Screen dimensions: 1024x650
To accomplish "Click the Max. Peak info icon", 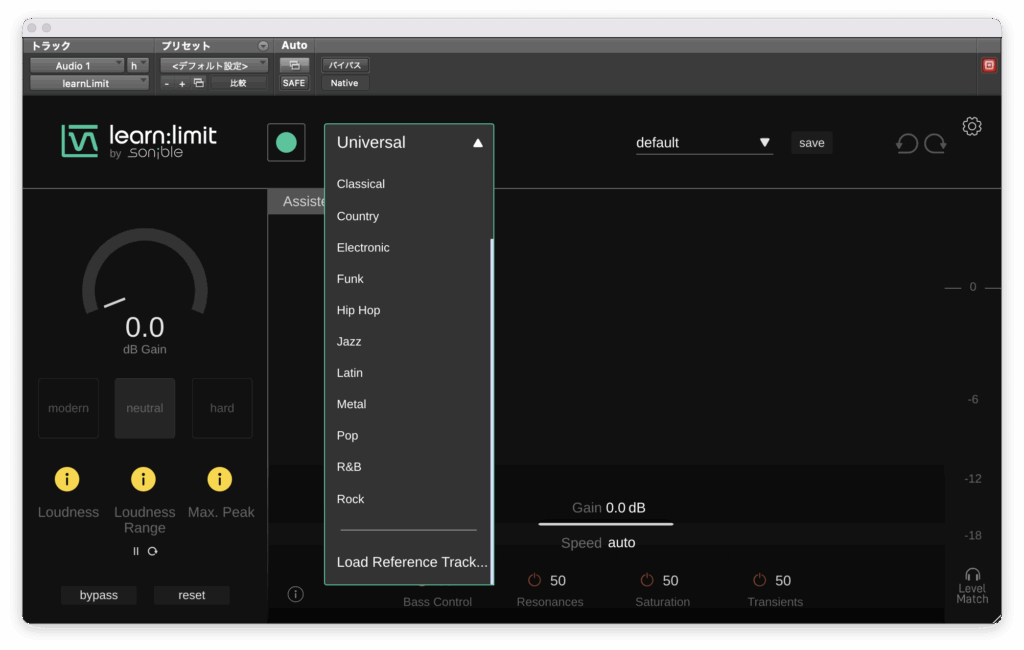I will (x=219, y=479).
